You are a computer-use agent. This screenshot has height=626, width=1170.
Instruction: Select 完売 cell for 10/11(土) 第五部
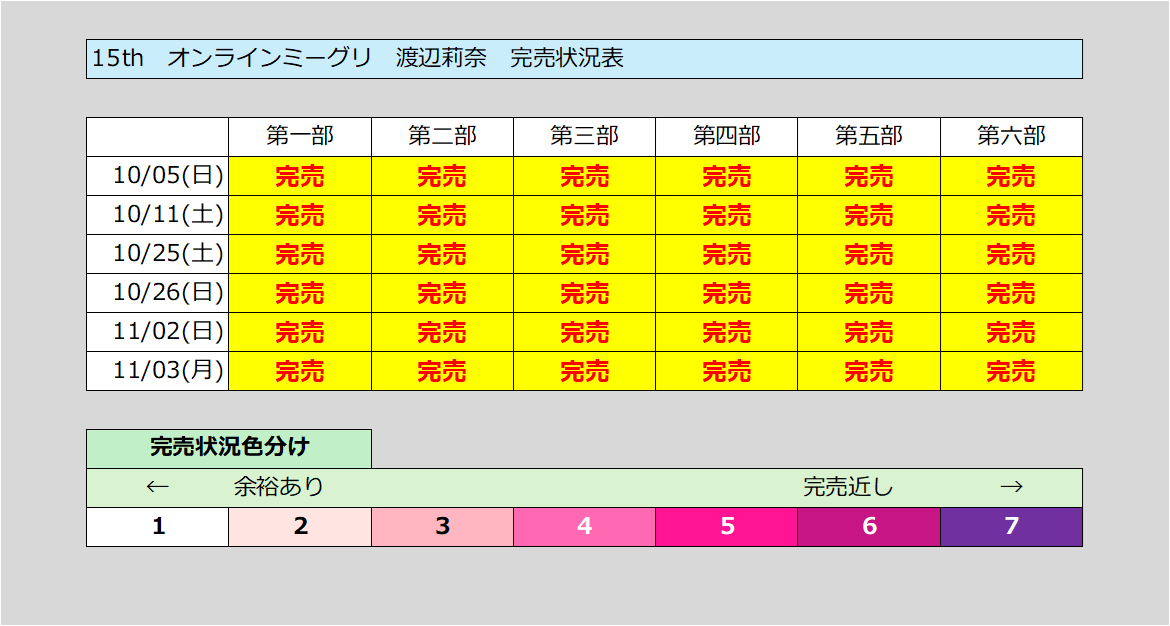pos(869,215)
